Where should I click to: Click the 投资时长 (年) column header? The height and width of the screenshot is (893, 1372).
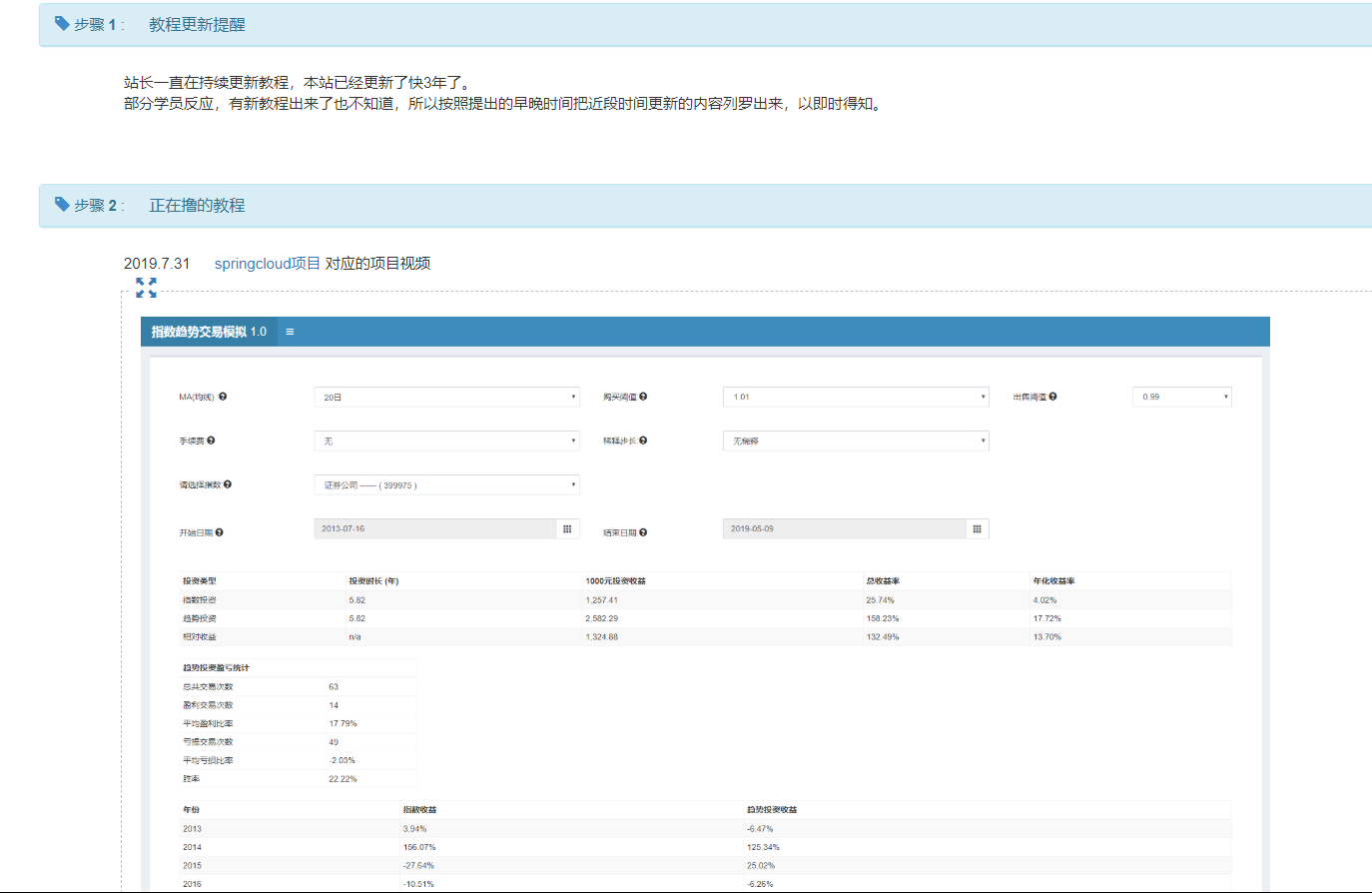pyautogui.click(x=373, y=580)
